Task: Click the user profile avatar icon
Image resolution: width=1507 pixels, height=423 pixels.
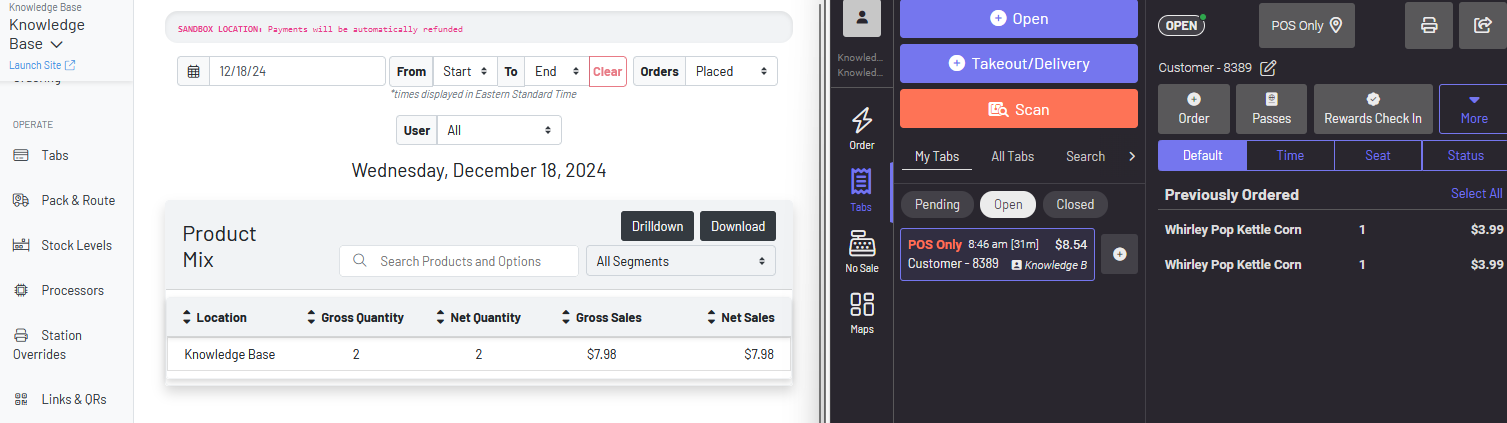Action: tap(861, 19)
